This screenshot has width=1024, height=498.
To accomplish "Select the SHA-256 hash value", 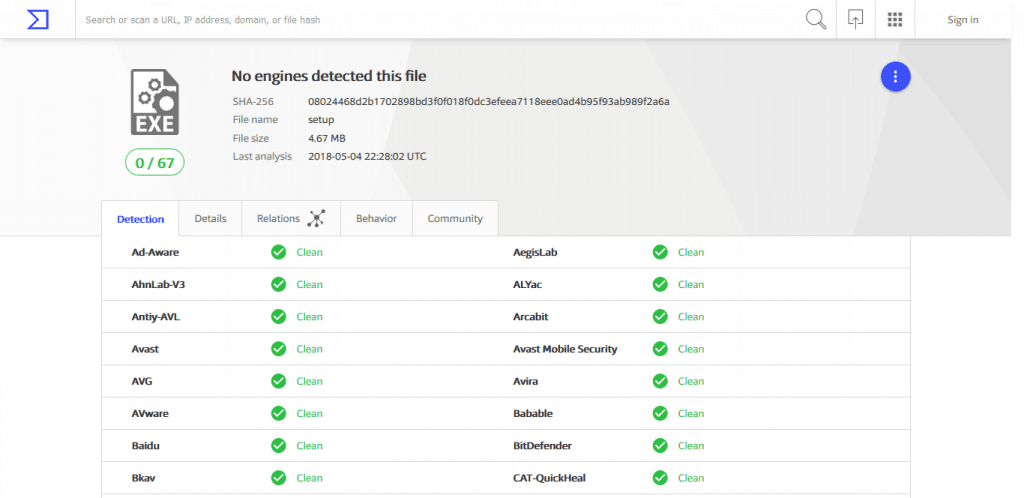I will coord(488,102).
